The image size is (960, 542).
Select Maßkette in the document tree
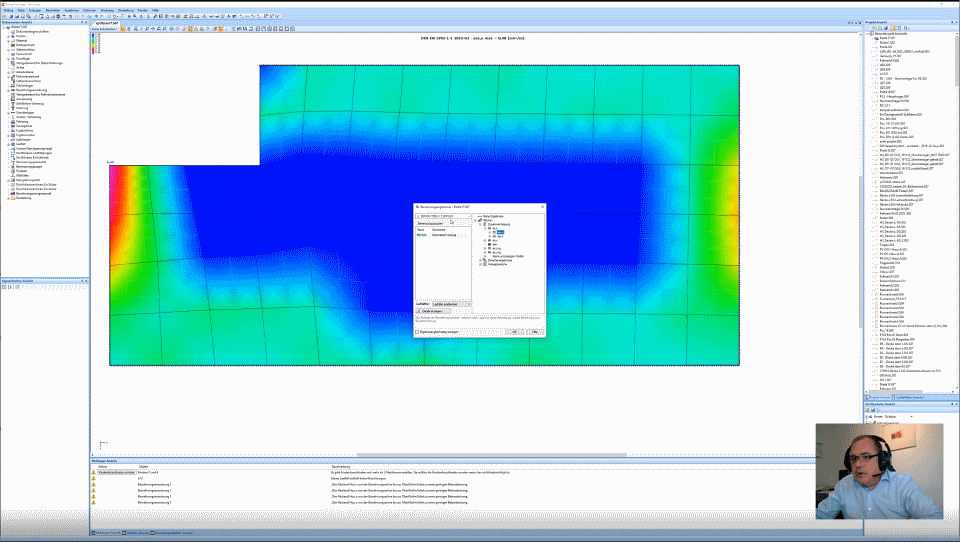click(x=23, y=175)
